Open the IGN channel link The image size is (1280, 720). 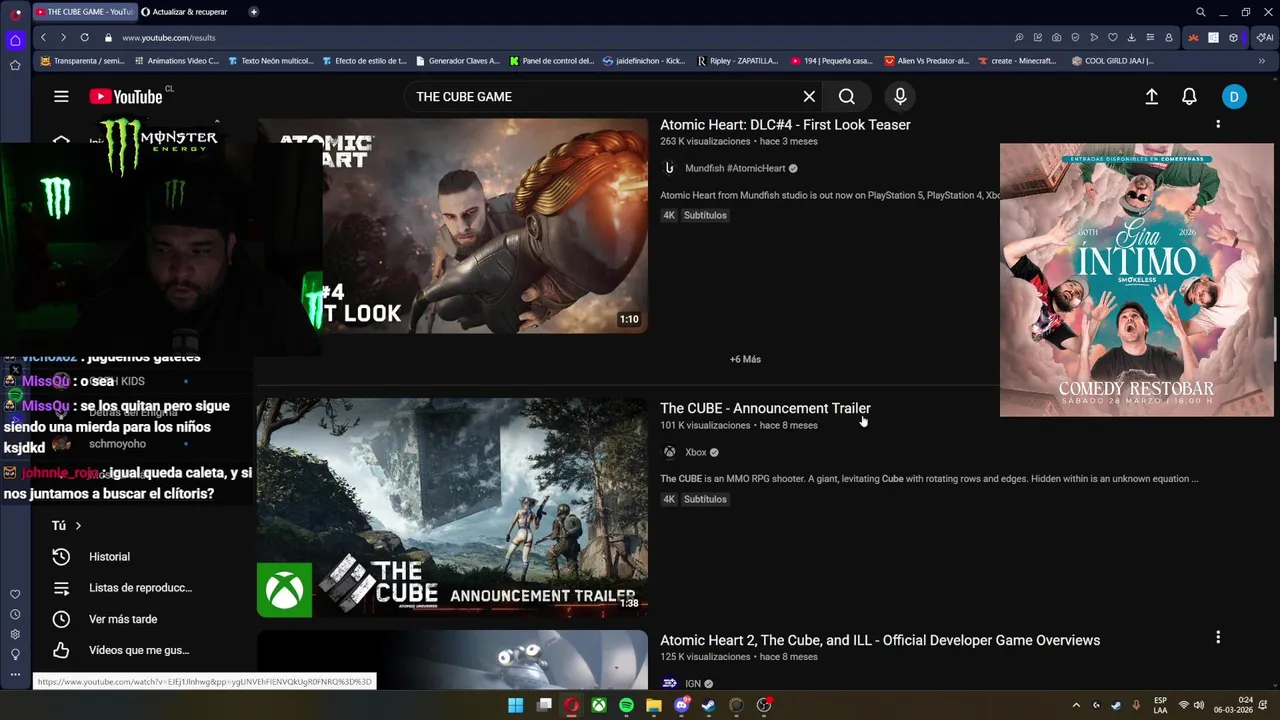pos(693,684)
